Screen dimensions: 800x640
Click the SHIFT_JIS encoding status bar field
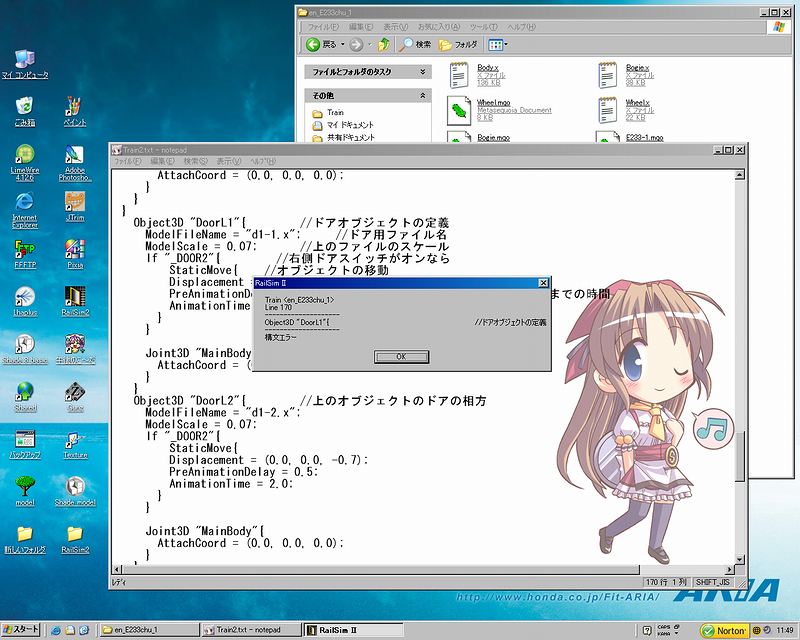713,582
